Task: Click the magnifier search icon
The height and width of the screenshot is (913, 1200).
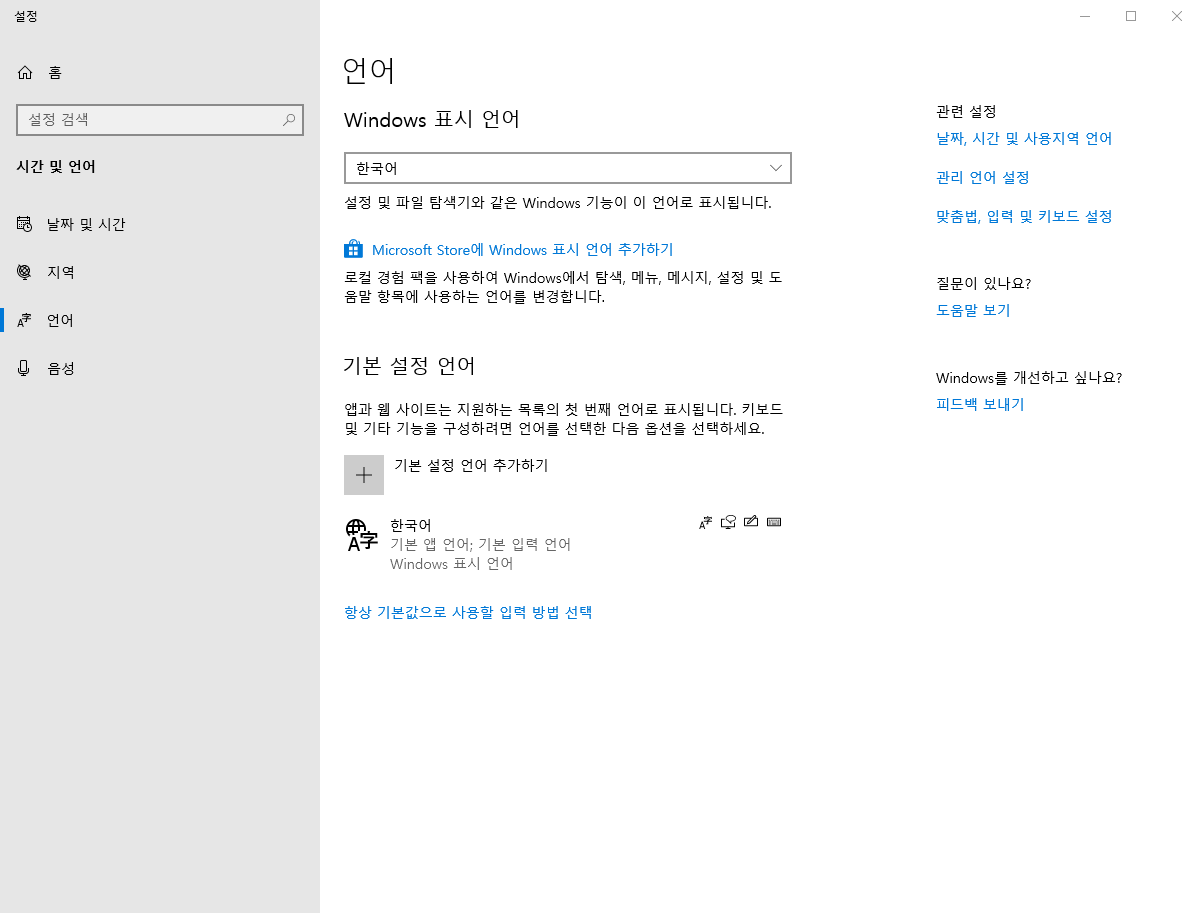Action: coord(289,119)
